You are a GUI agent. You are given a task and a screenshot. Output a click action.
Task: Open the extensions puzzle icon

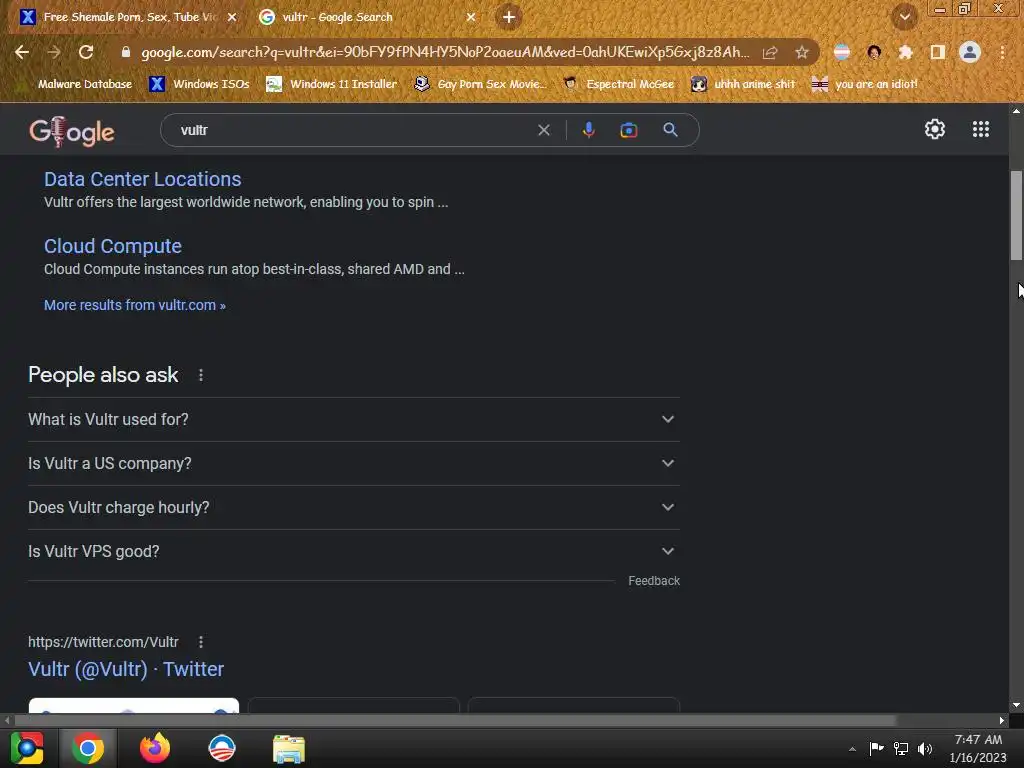pyautogui.click(x=905, y=52)
